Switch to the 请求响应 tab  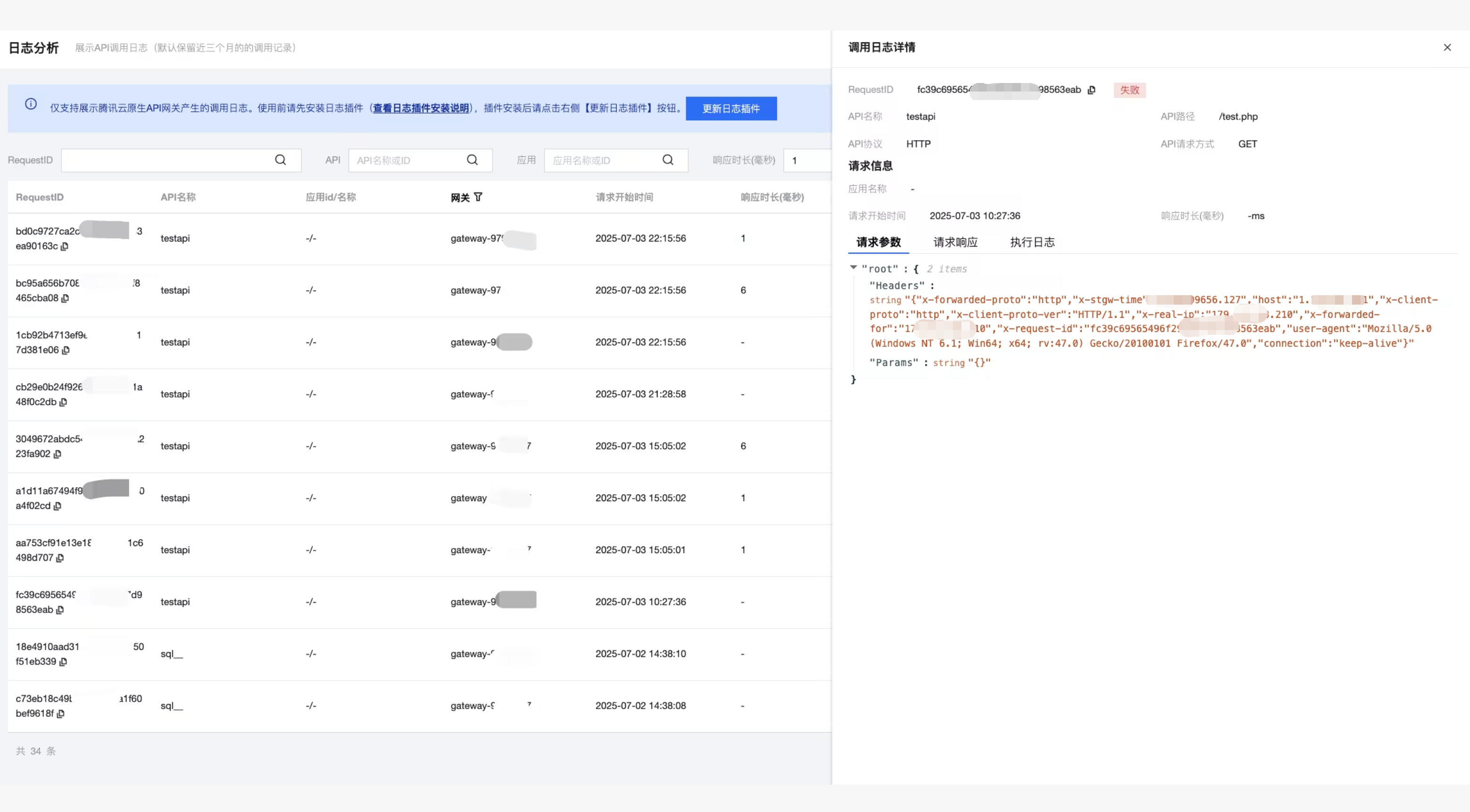(955, 242)
